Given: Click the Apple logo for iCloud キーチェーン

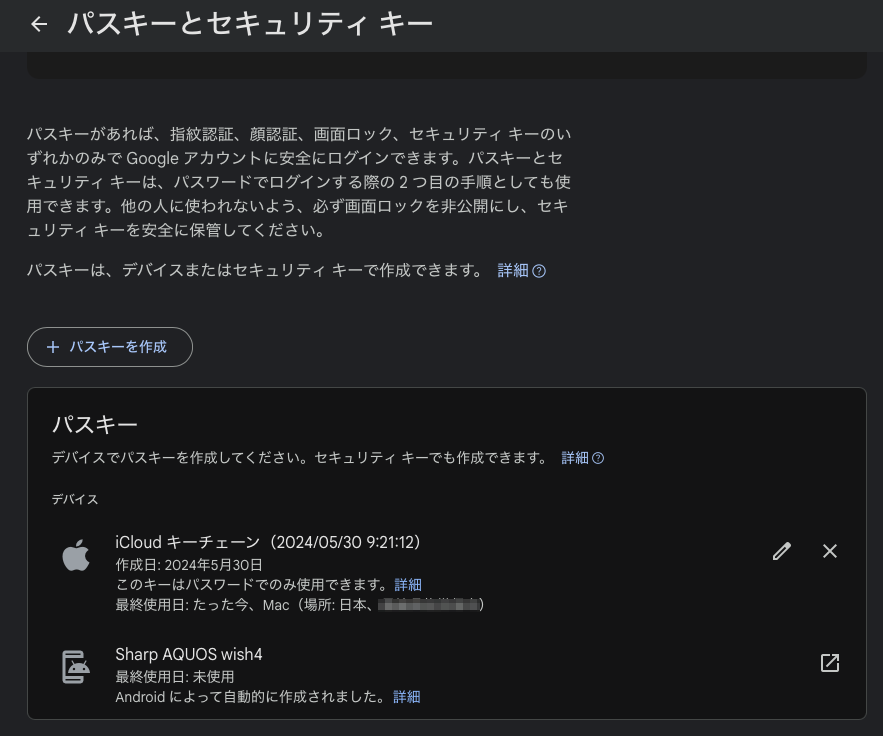Looking at the screenshot, I should pyautogui.click(x=76, y=555).
